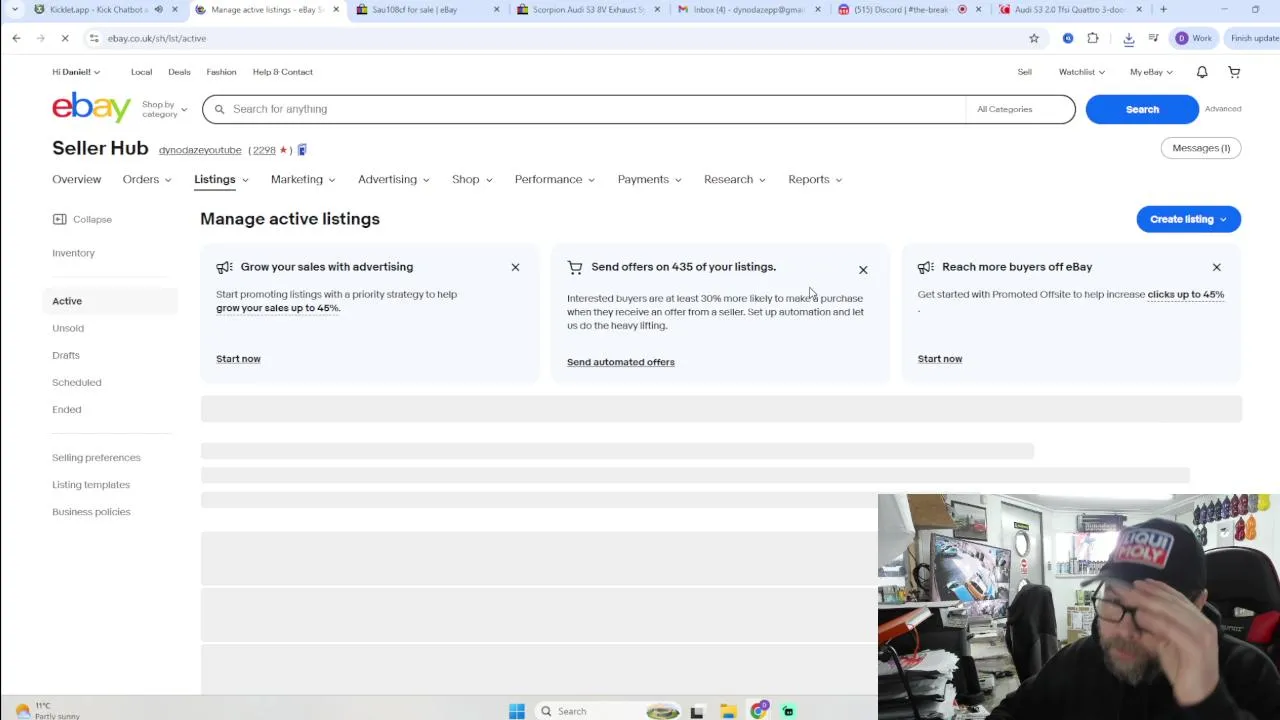Open the shopping cart
The height and width of the screenshot is (720, 1280).
tap(1234, 72)
